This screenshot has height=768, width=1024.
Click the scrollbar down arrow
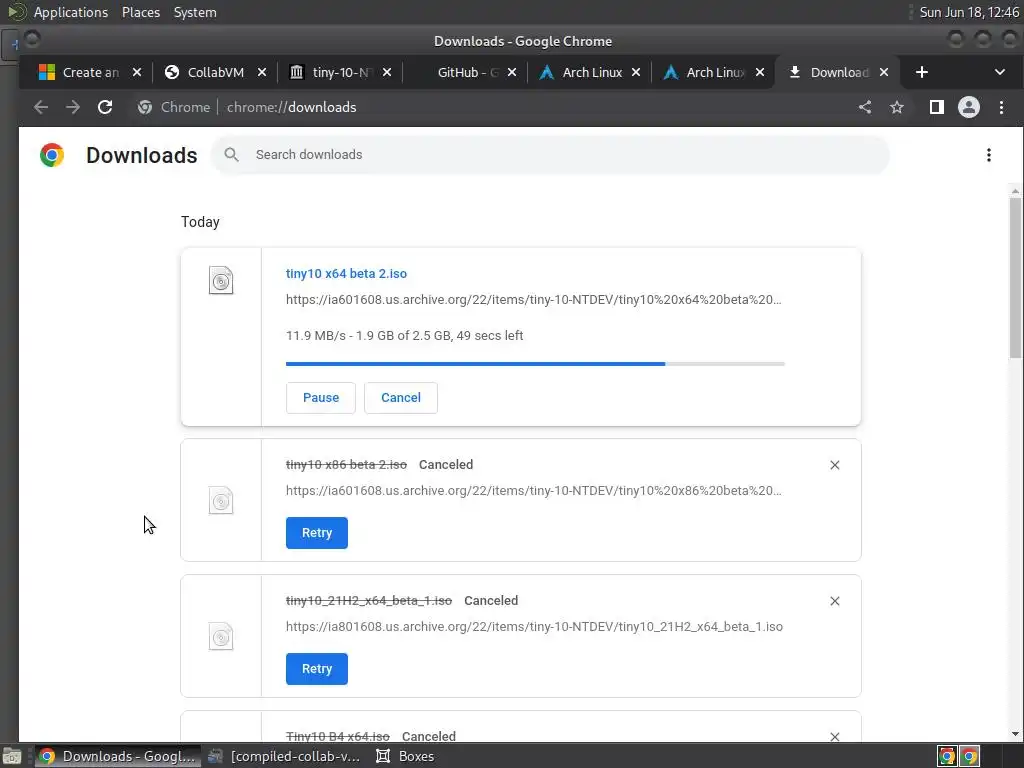[1015, 735]
